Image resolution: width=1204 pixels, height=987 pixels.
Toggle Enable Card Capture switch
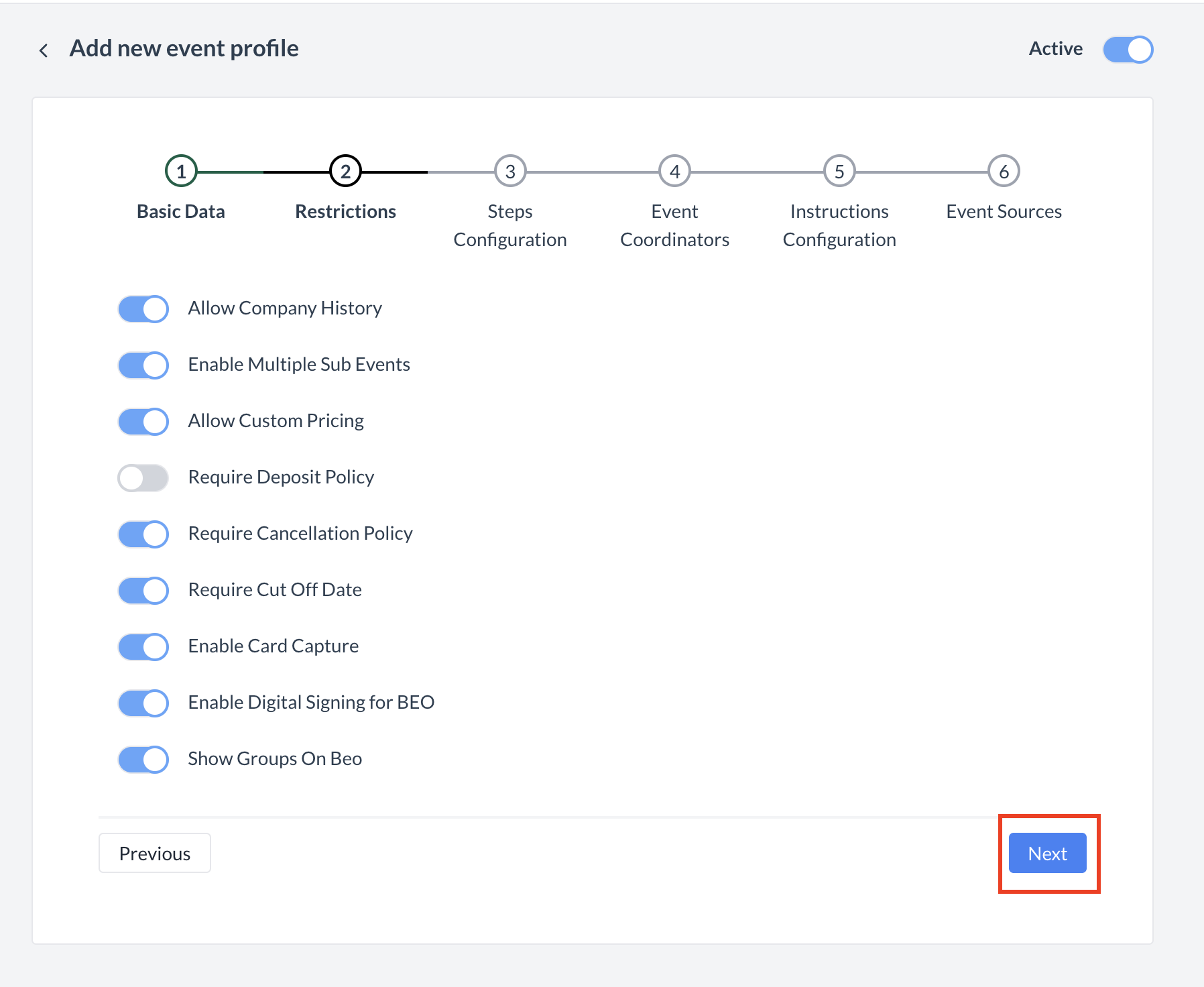[x=143, y=647]
